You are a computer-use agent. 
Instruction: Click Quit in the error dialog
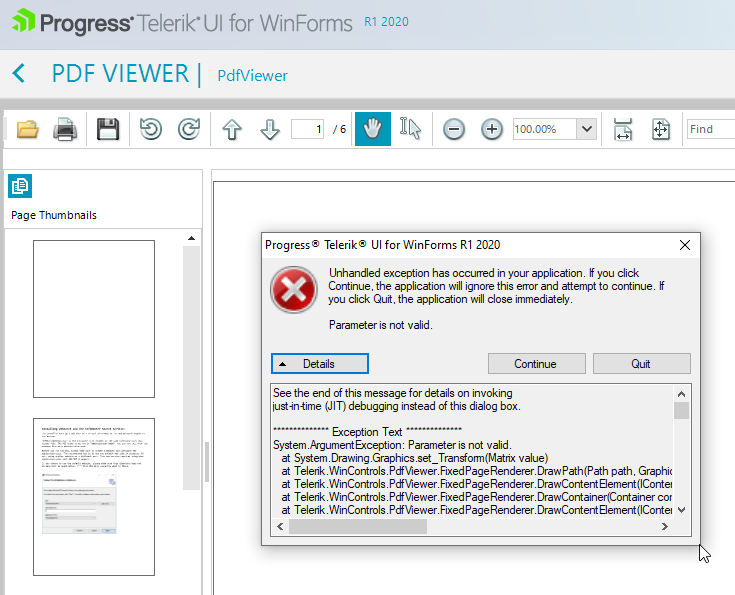[x=642, y=364]
